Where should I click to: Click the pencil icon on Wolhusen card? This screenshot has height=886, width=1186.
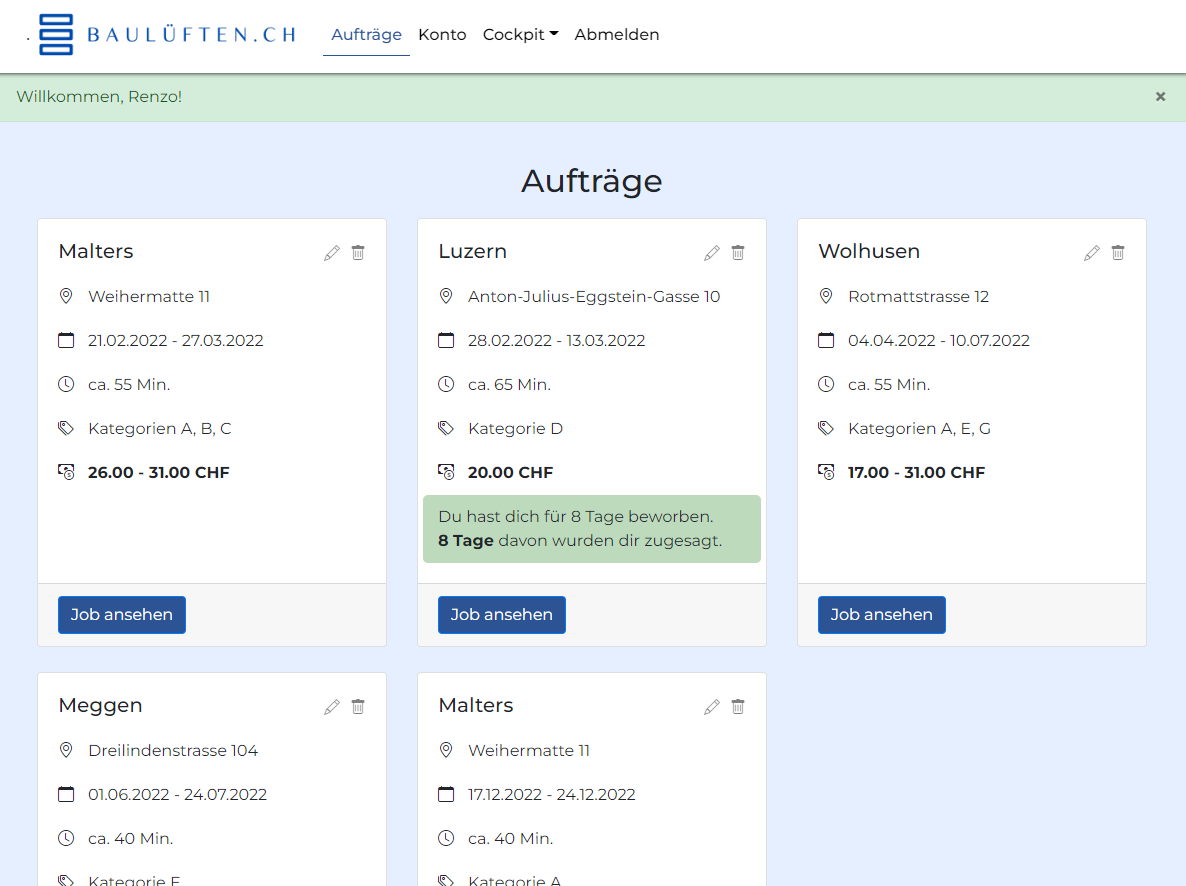pos(1092,253)
